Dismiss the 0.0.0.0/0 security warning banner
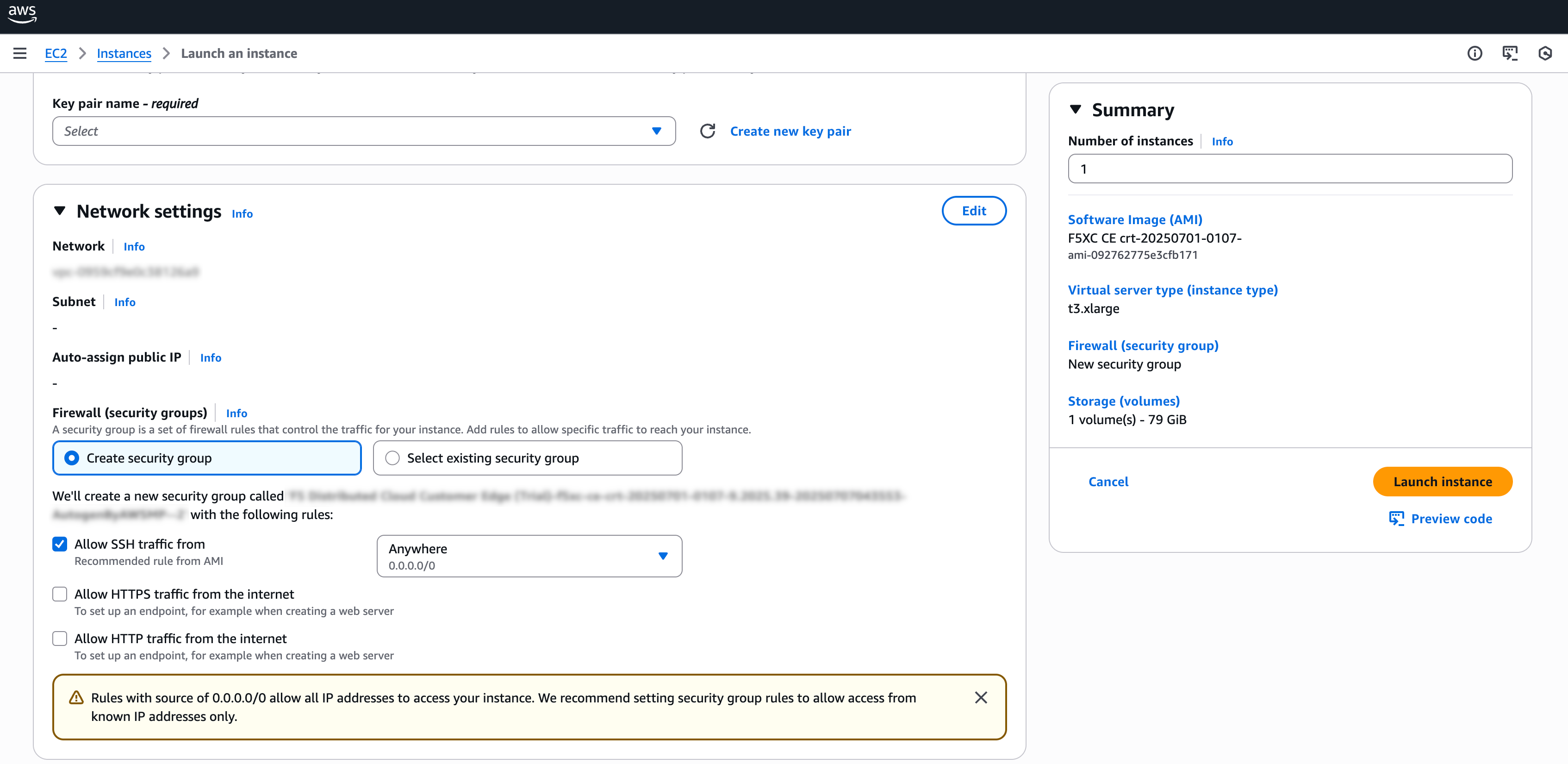 coord(981,698)
